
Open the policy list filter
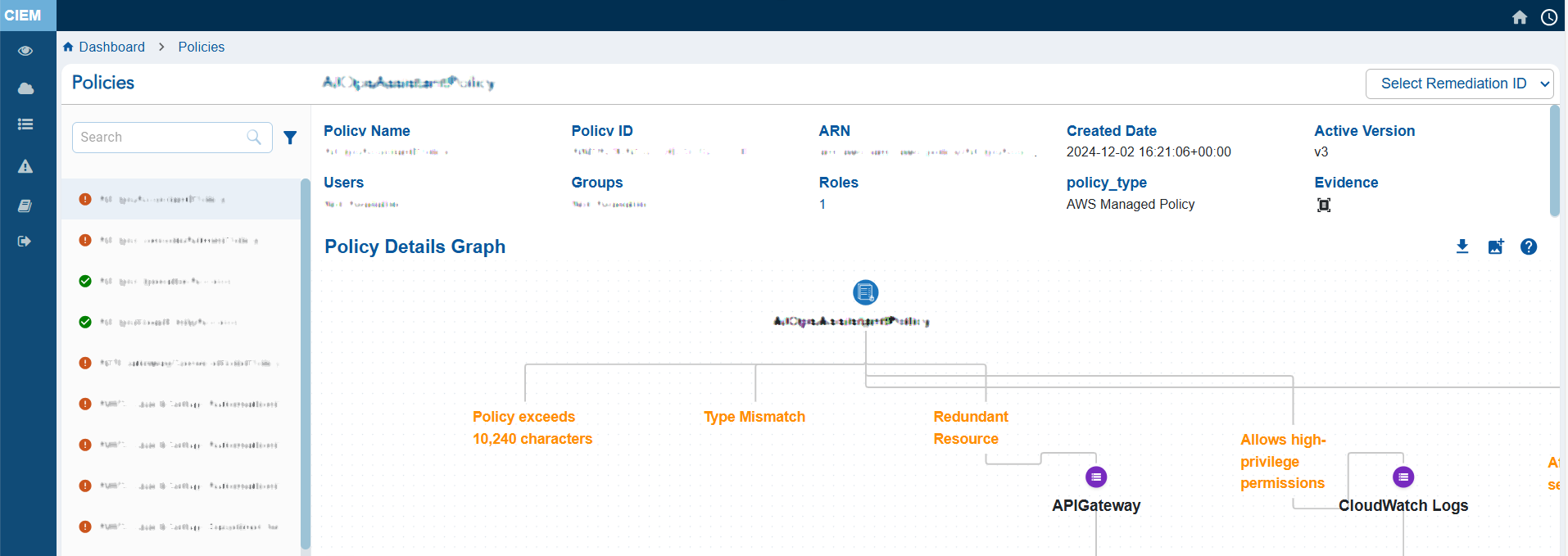(290, 138)
